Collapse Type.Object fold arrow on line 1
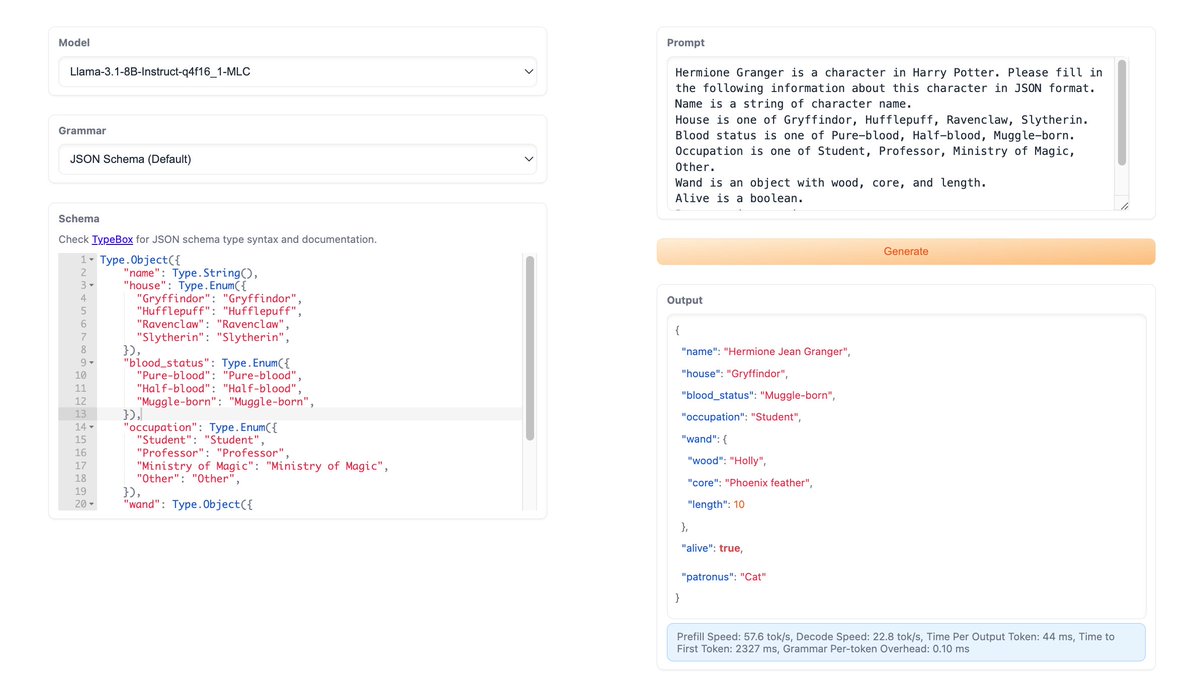The height and width of the screenshot is (687, 1200). (x=92, y=260)
